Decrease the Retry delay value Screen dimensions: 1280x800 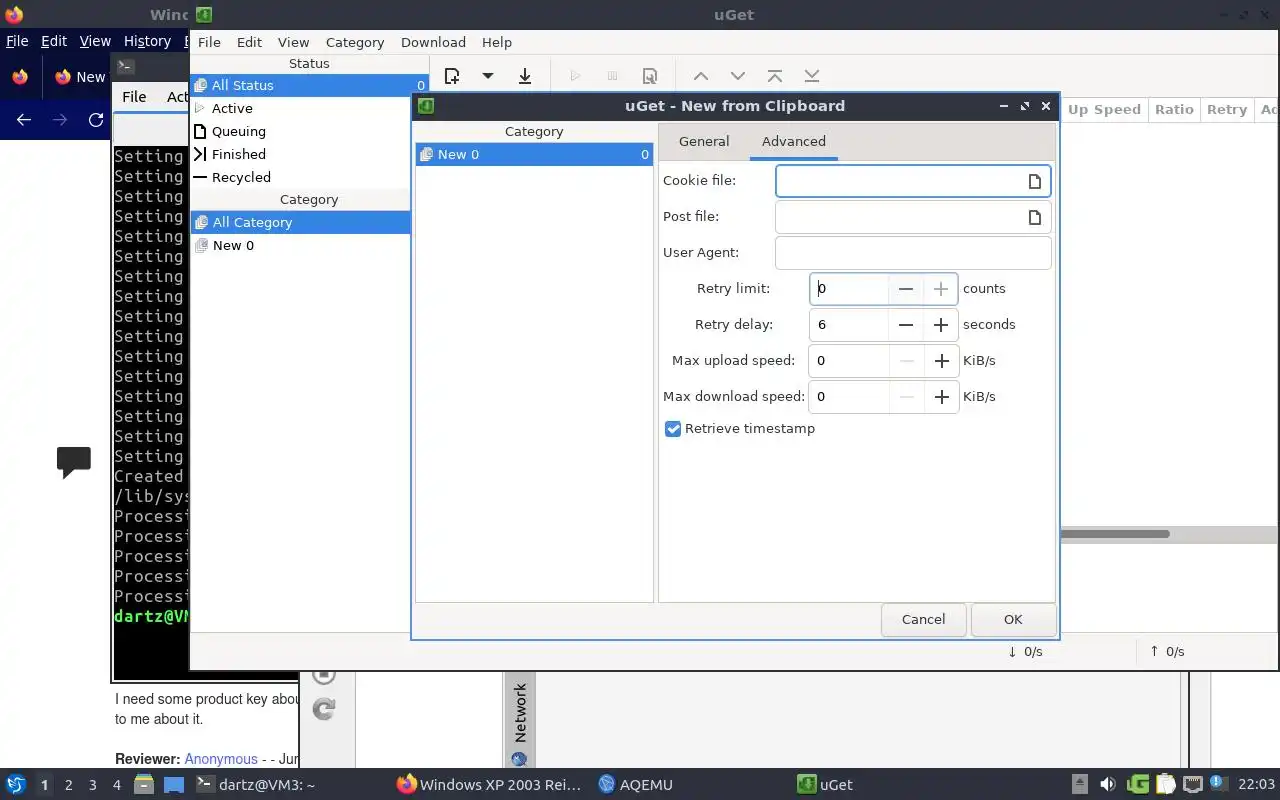tap(906, 325)
